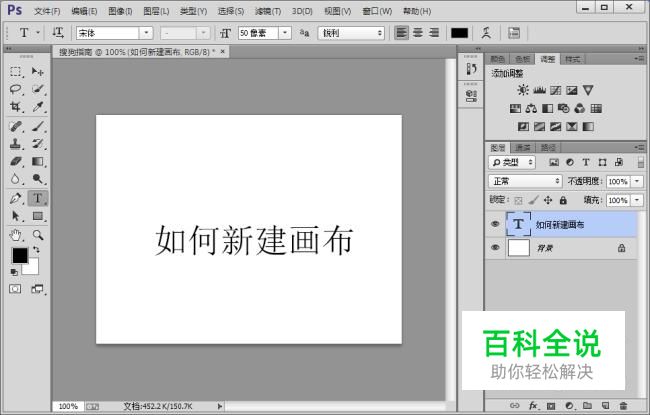Image resolution: width=650 pixels, height=415 pixels.
Task: Hide the 背景 layer
Action: [x=495, y=248]
